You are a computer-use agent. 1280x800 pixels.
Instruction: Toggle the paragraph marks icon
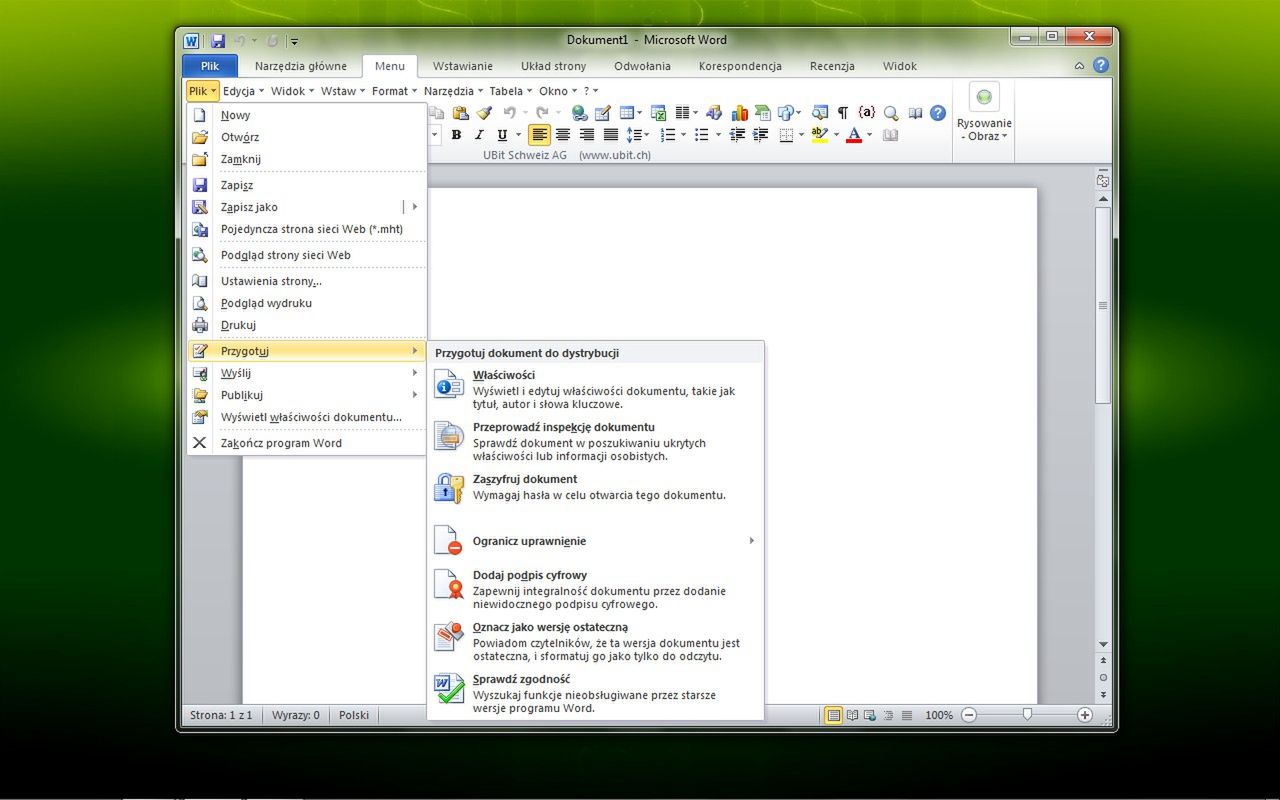843,112
